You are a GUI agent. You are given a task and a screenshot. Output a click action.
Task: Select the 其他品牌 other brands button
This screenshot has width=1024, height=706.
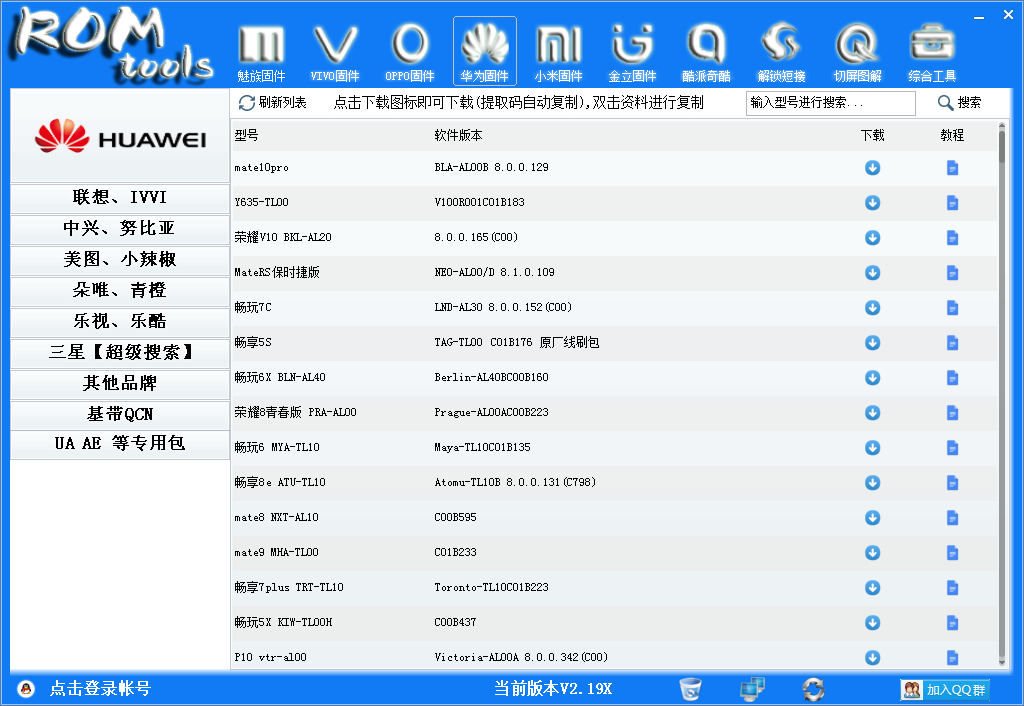point(120,383)
